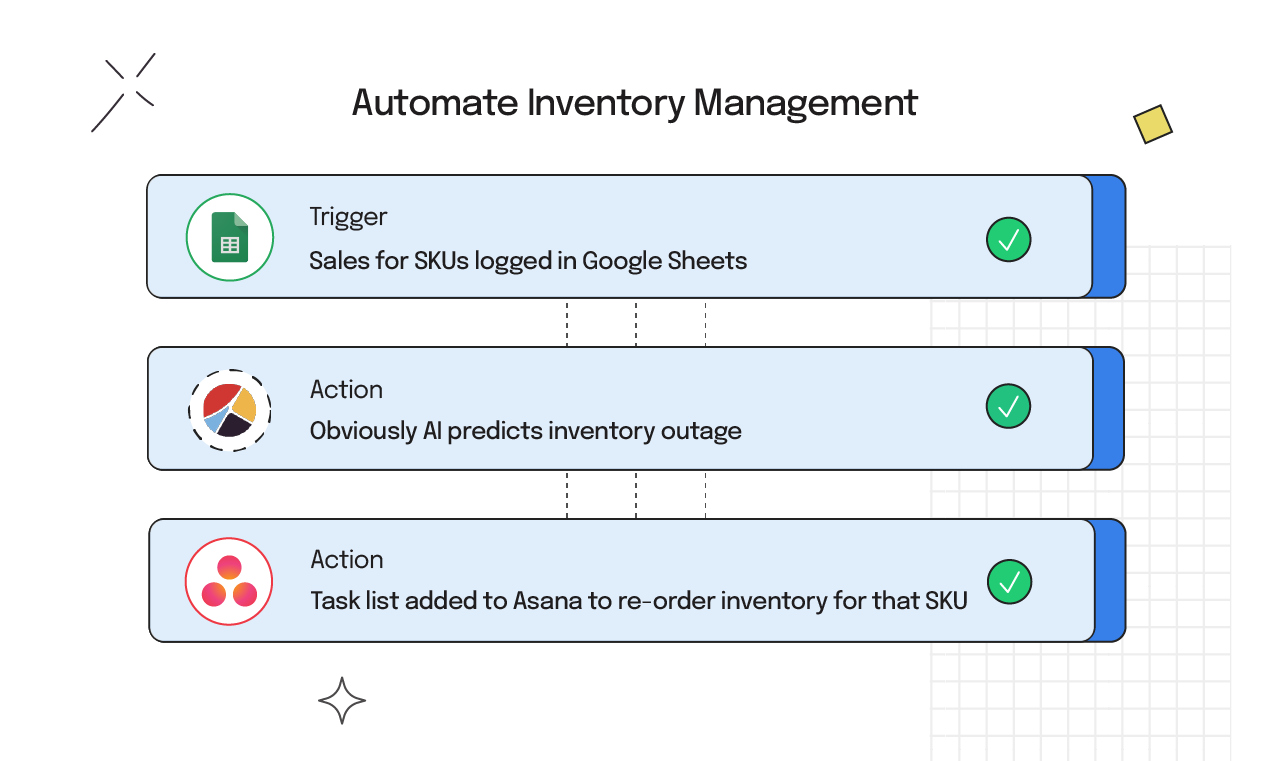The width and height of the screenshot is (1271, 761).
Task: Select the Obviously AI action card
Action: pyautogui.click(x=636, y=408)
